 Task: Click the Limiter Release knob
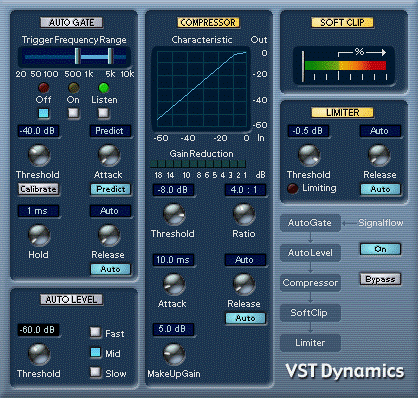[x=379, y=155]
